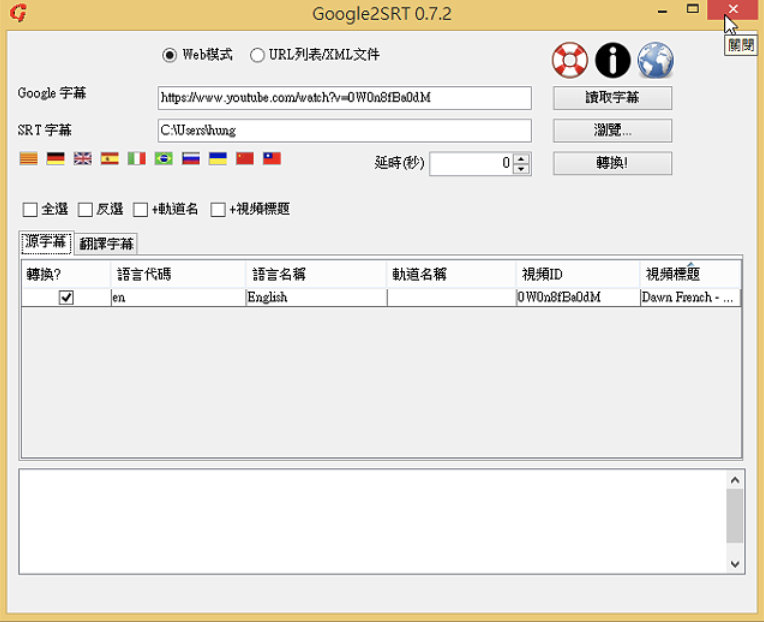Select the 'Dawn French - ...' title cell
Image resolution: width=764 pixels, height=622 pixels.
click(690, 297)
